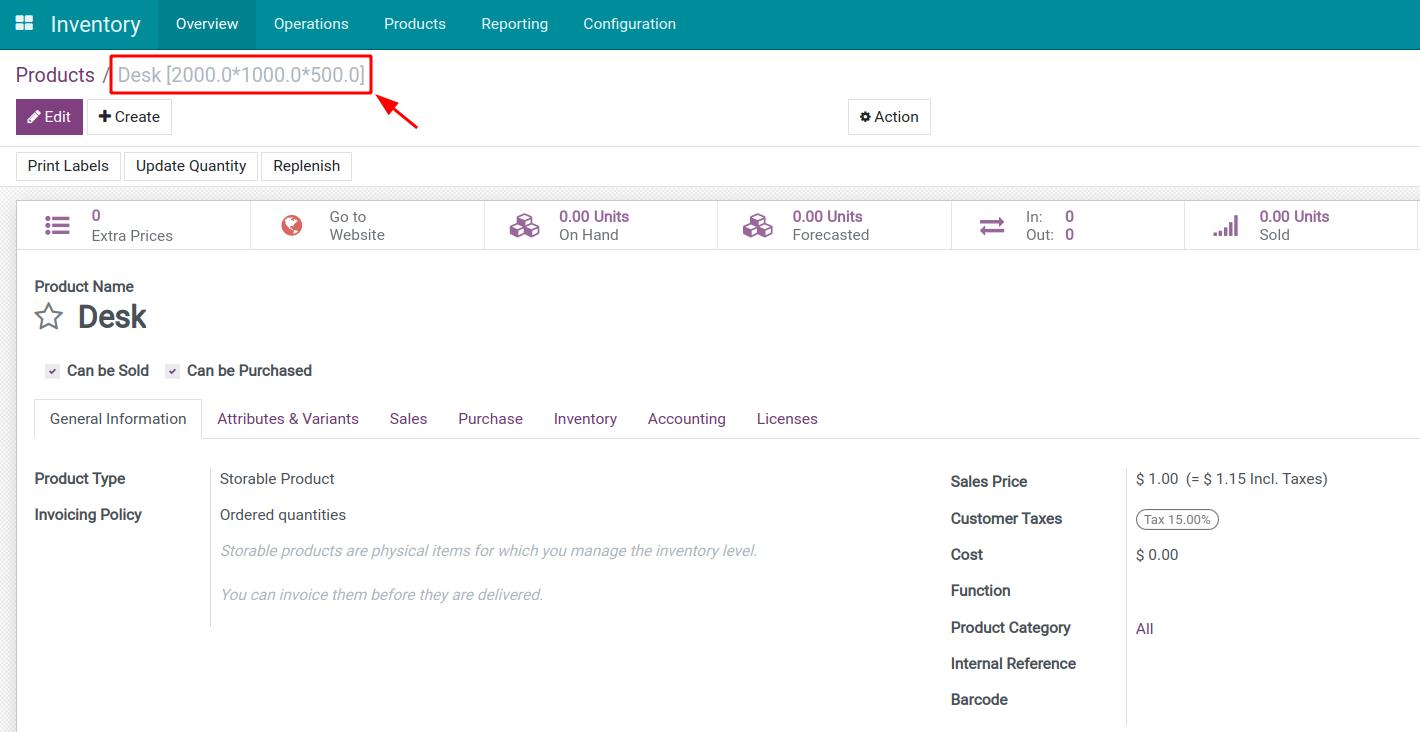Toggle the Can be Purchased checkbox
The image size is (1420, 732).
pyautogui.click(x=172, y=371)
